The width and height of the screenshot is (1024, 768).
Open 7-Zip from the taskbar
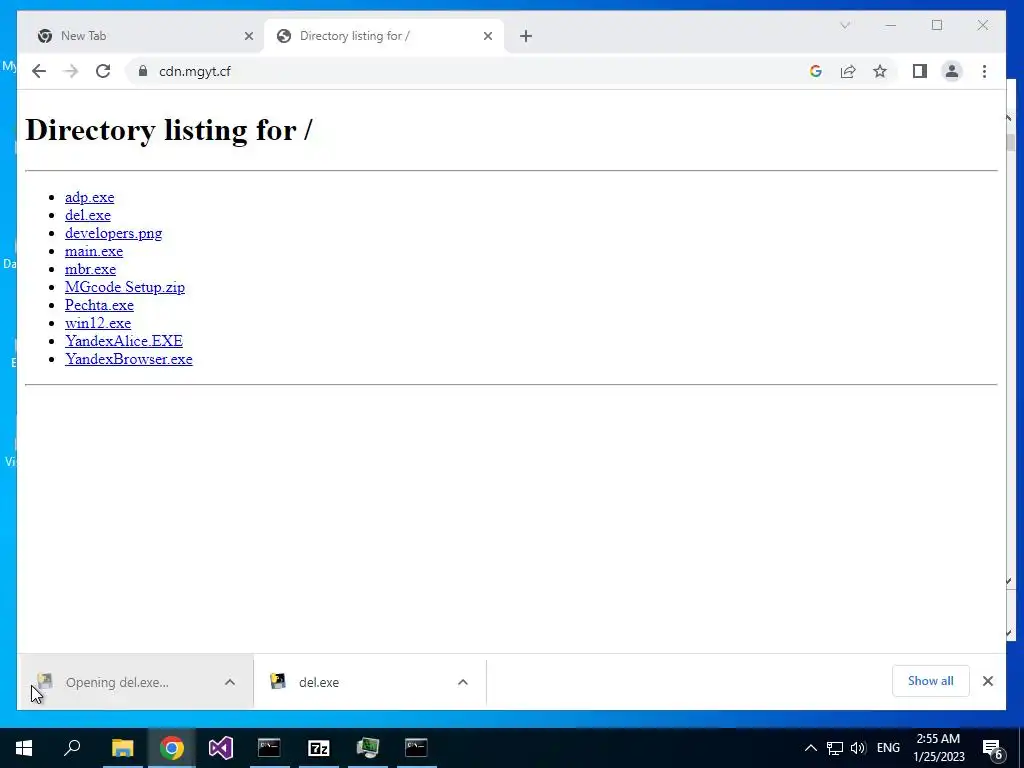click(x=319, y=748)
